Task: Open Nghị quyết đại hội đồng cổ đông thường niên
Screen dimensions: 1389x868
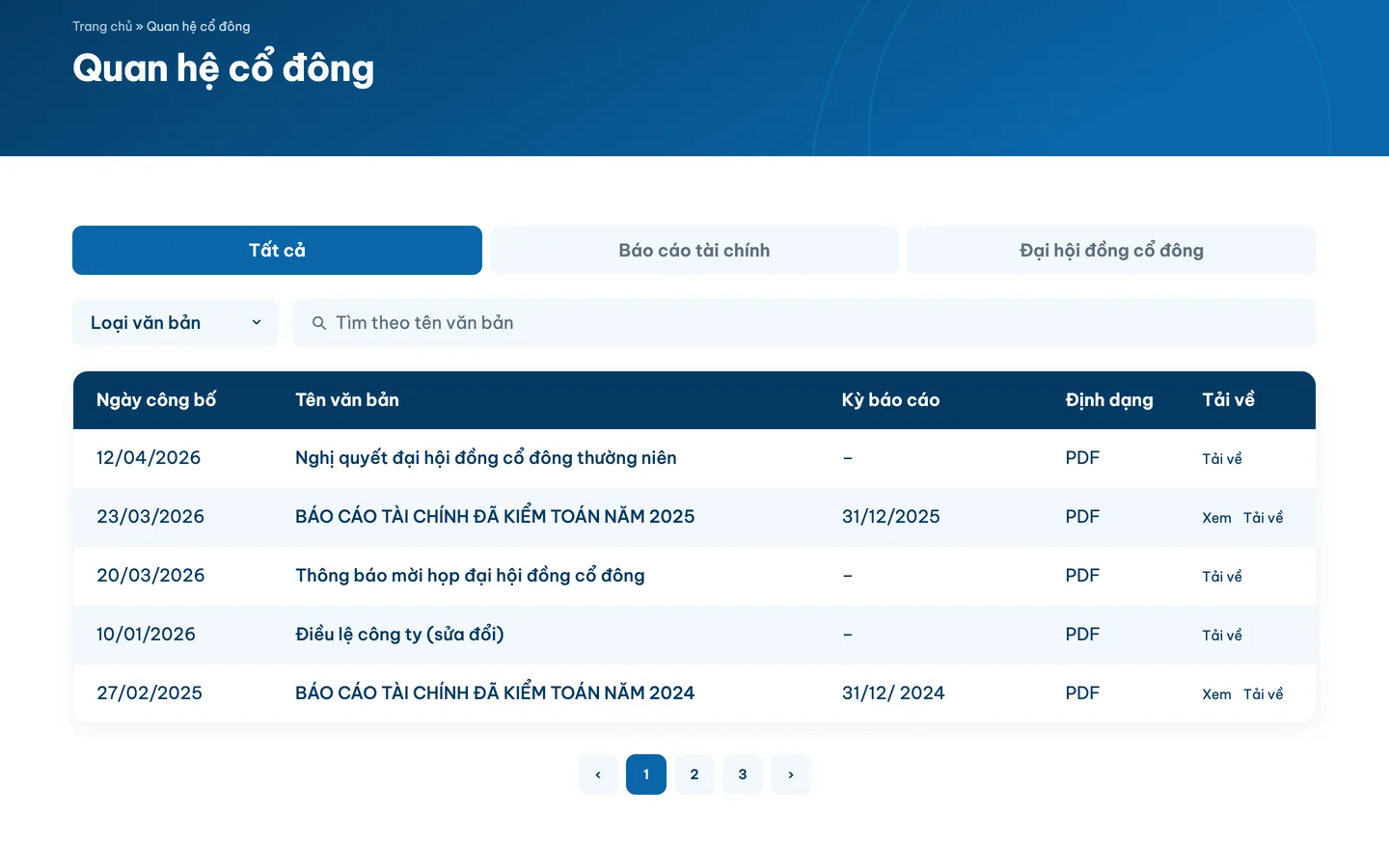Action: tap(486, 458)
